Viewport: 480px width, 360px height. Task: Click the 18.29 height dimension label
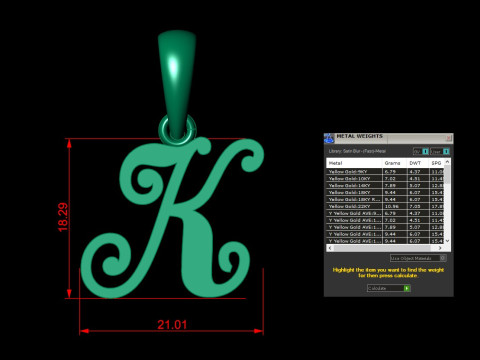point(63,217)
